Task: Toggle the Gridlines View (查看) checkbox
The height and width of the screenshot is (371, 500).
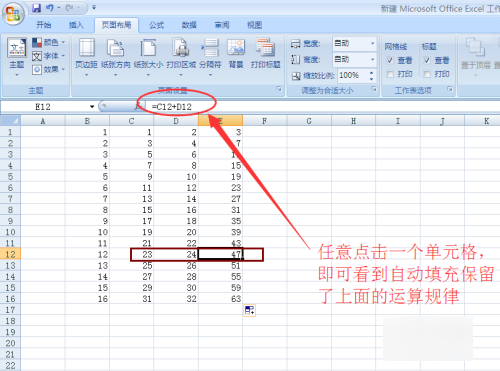Action: [x=390, y=60]
